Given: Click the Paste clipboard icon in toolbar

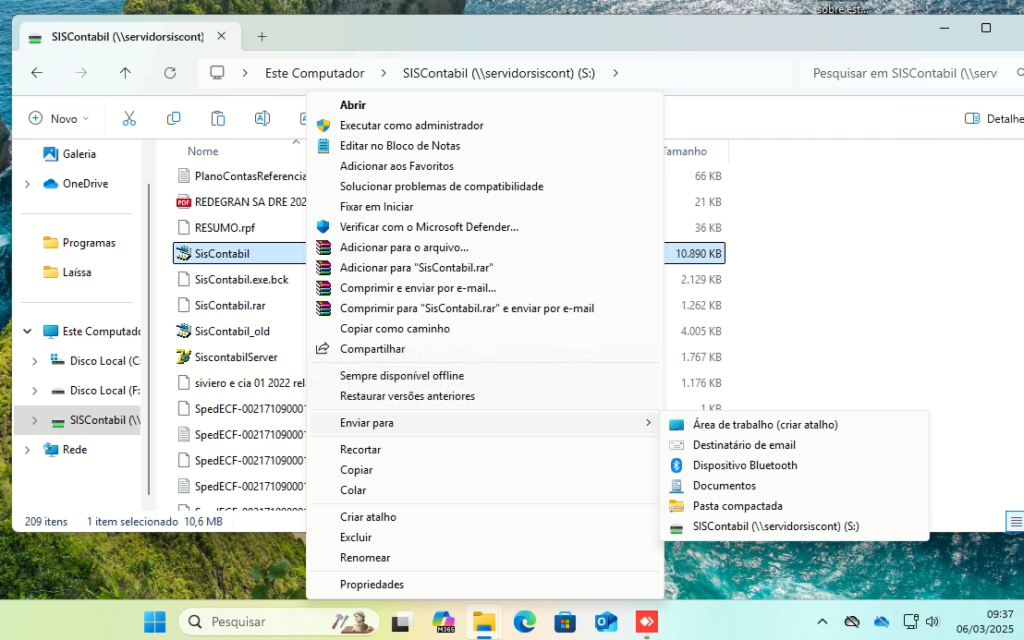Looking at the screenshot, I should 218,118.
